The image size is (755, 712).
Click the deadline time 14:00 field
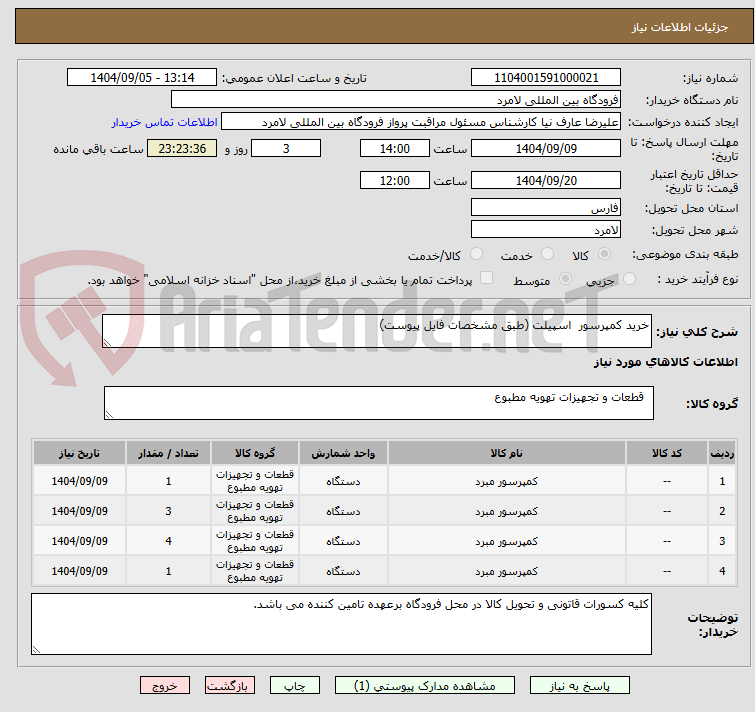[394, 148]
